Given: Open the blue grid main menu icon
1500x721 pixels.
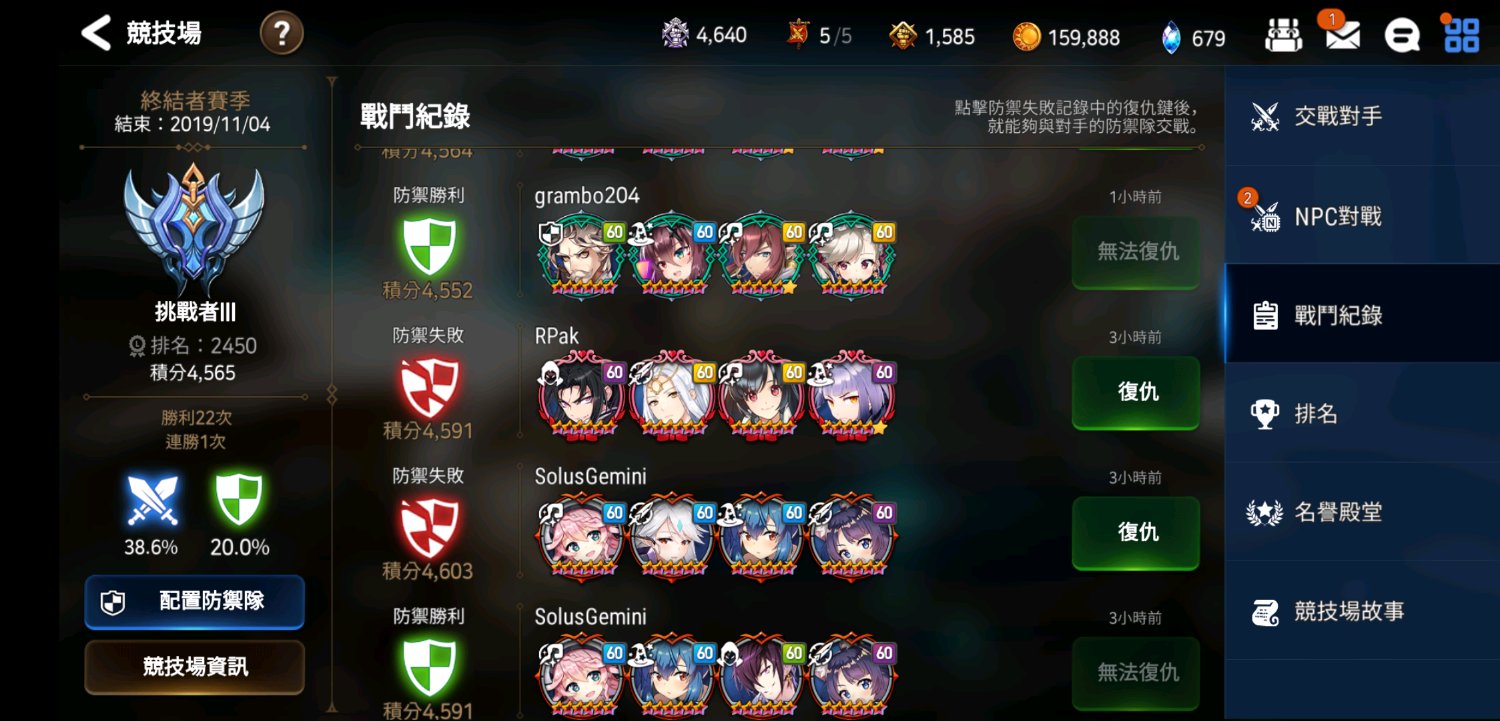Looking at the screenshot, I should coord(1462,35).
